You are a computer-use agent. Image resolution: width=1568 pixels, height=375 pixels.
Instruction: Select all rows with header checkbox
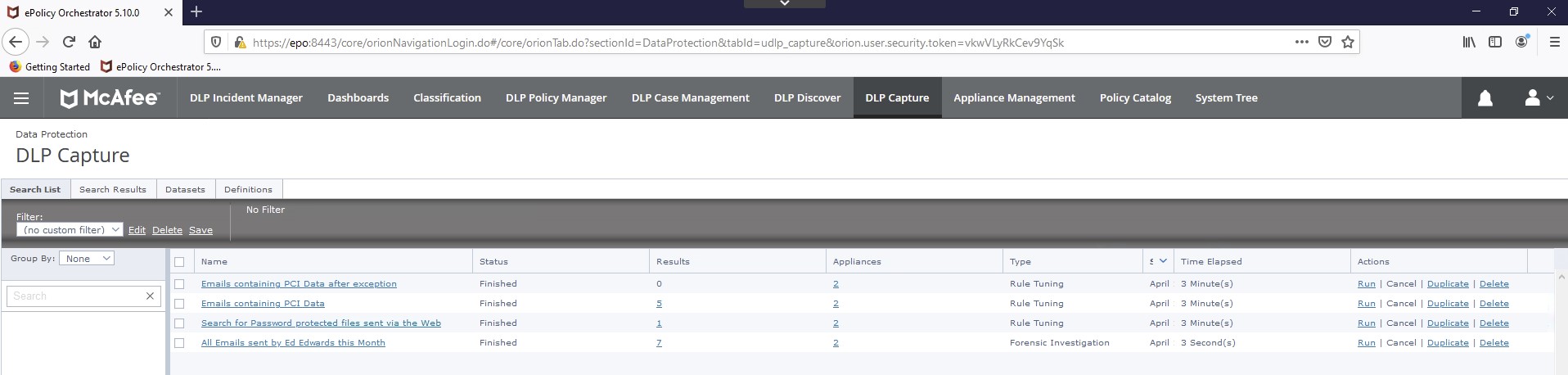(179, 262)
